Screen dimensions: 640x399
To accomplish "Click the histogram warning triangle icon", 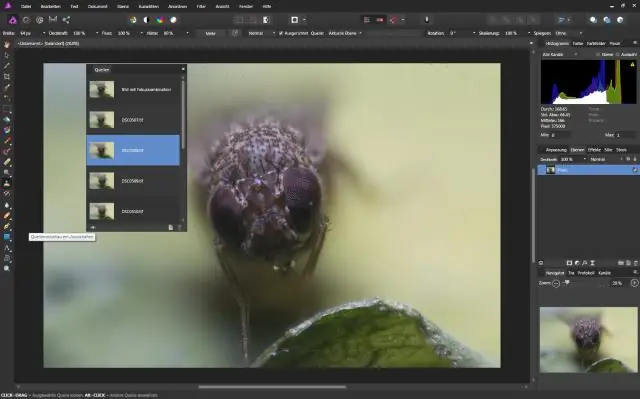I will point(633,64).
